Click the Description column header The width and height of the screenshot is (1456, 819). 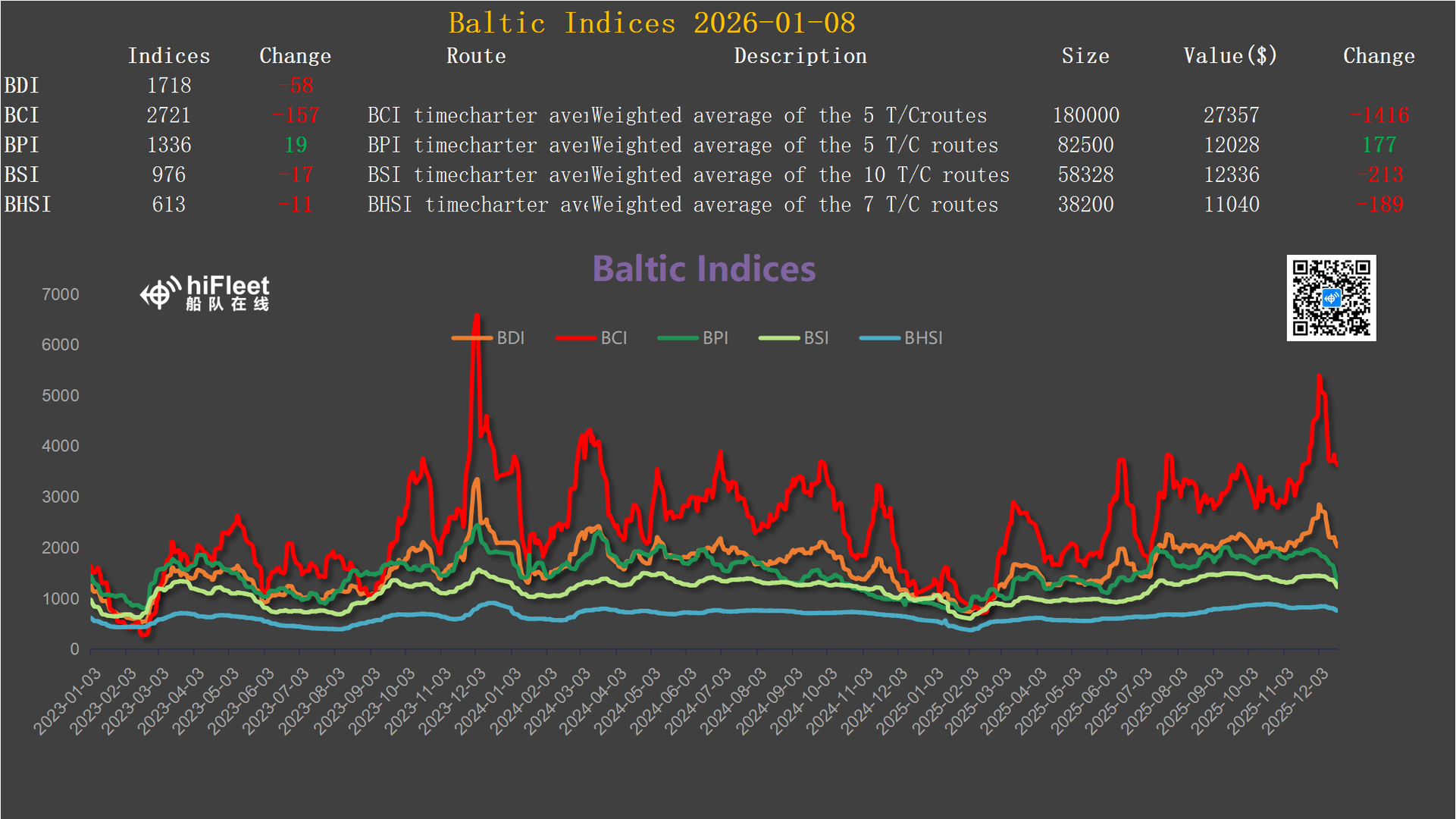click(x=800, y=56)
